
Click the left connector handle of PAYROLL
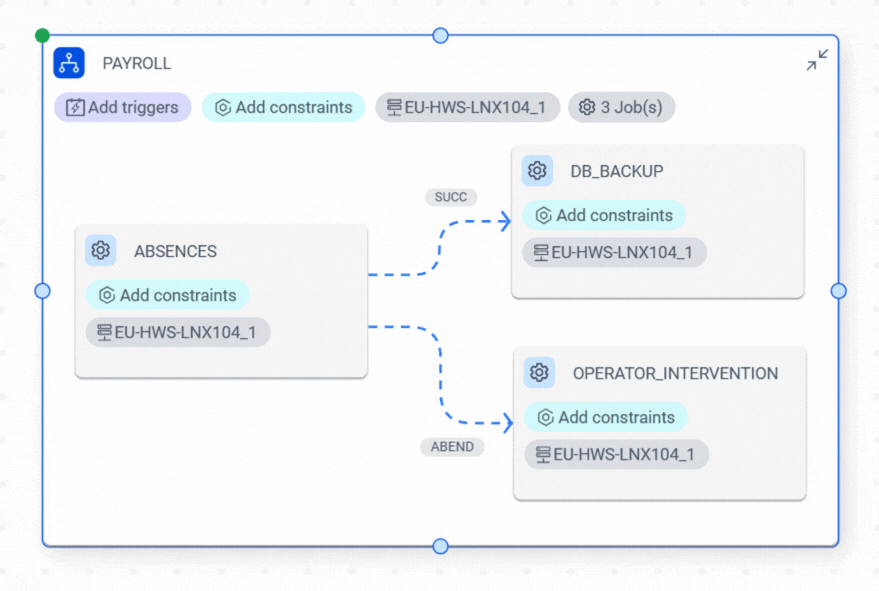coord(42,291)
